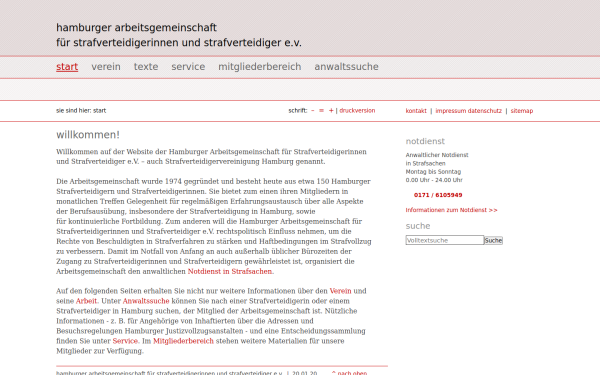
Task: Open the start navigation tab
Action: tap(67, 67)
